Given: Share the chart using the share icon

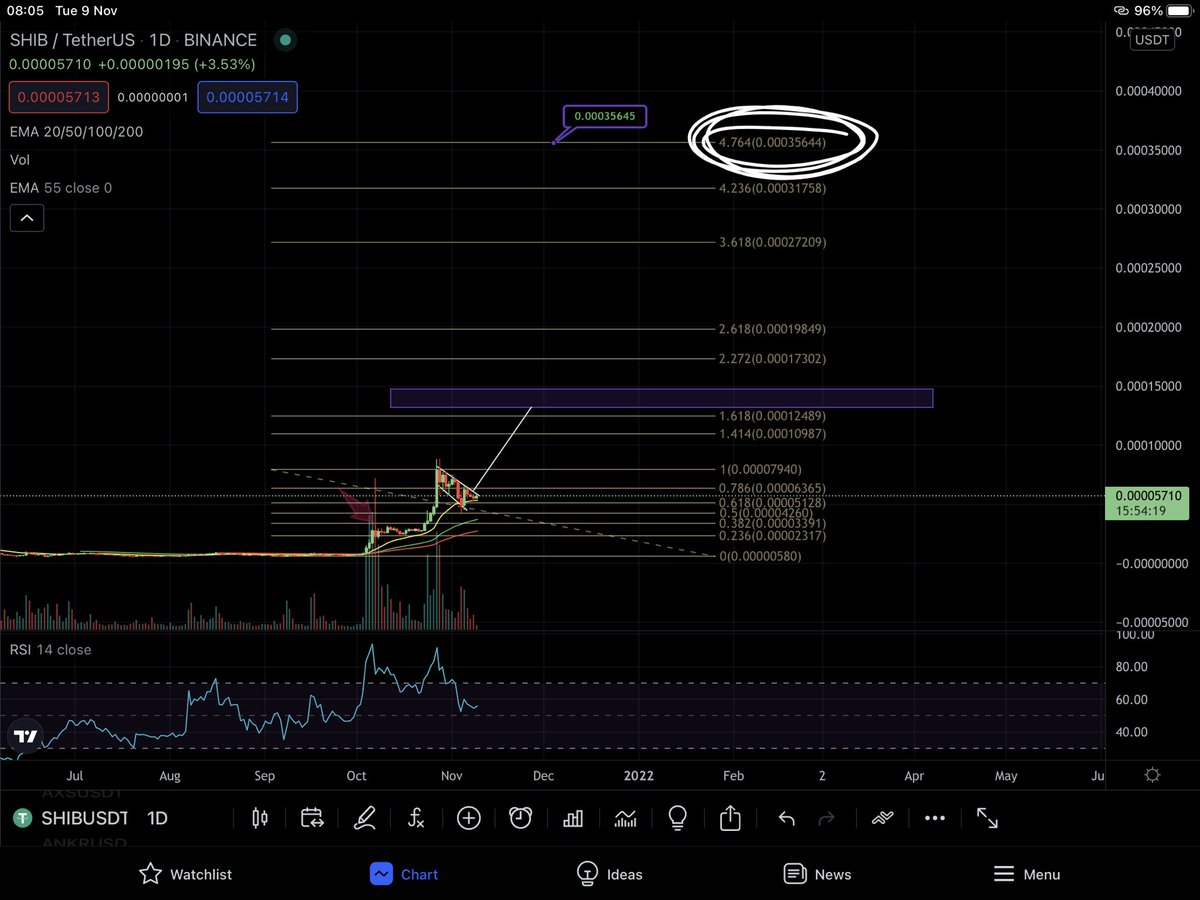Looking at the screenshot, I should (730, 818).
